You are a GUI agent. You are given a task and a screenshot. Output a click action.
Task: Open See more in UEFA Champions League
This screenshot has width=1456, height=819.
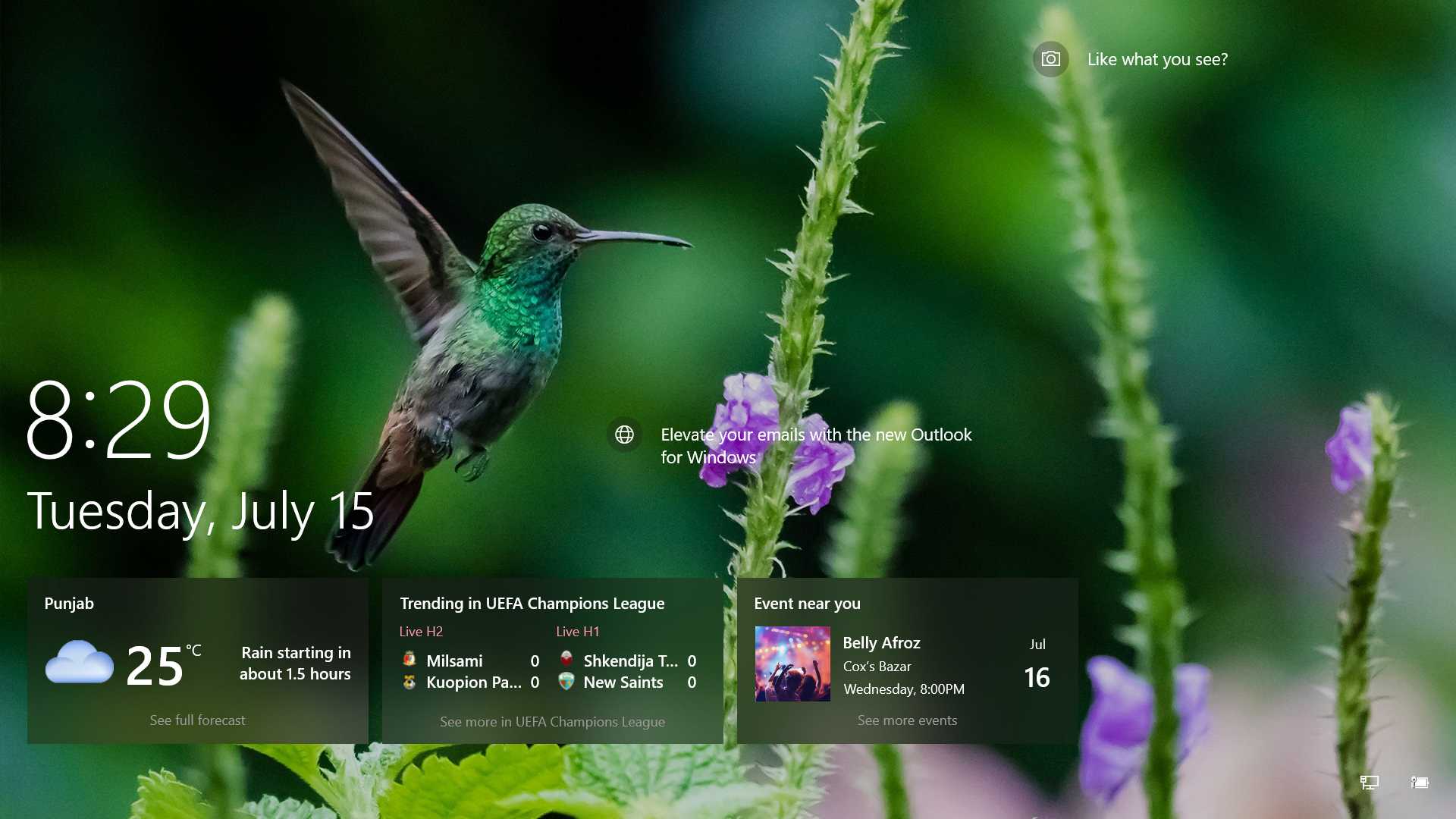[x=552, y=721]
